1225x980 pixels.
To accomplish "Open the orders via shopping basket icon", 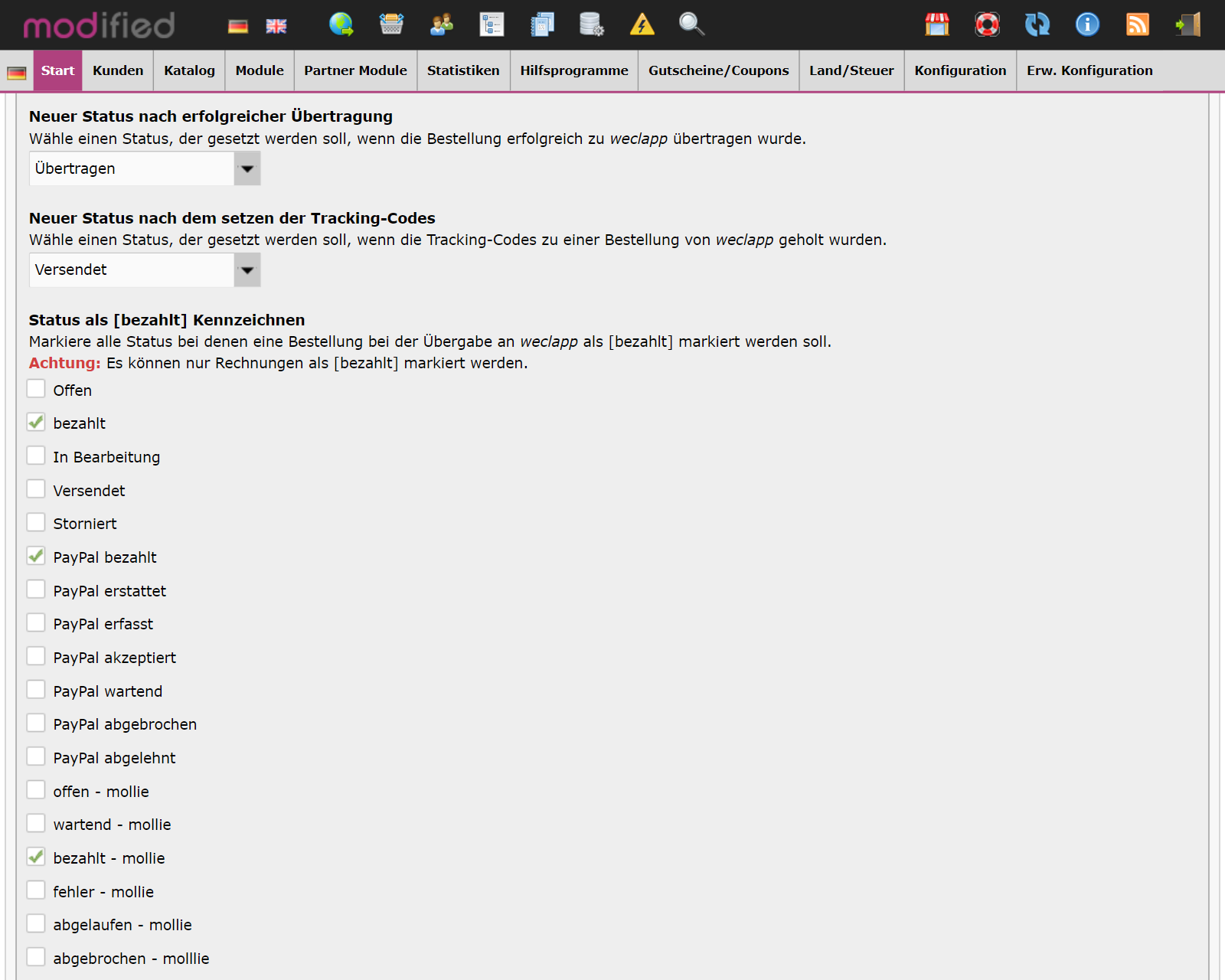I will pyautogui.click(x=392, y=24).
